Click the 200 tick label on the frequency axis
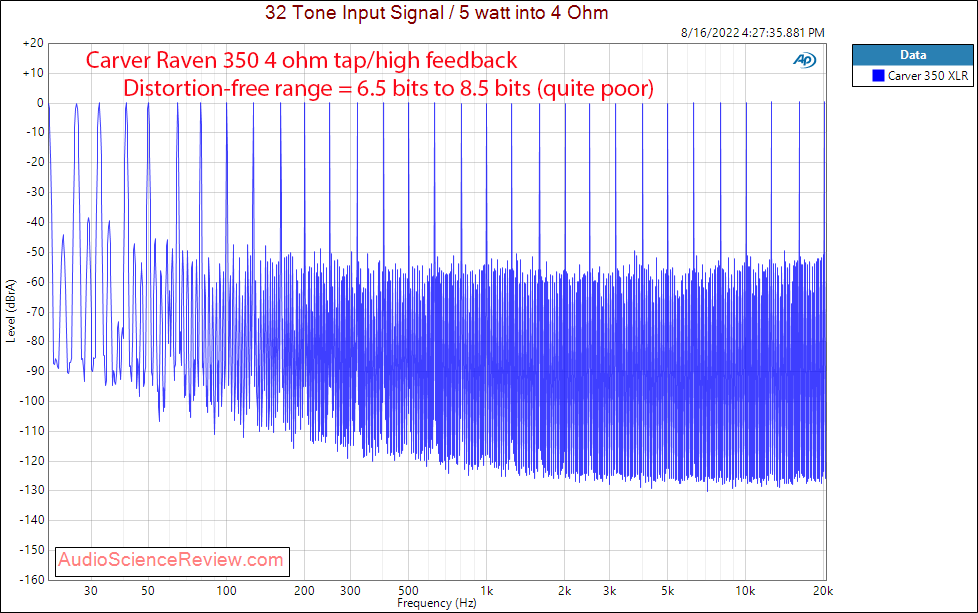This screenshot has width=978, height=613. (304, 591)
